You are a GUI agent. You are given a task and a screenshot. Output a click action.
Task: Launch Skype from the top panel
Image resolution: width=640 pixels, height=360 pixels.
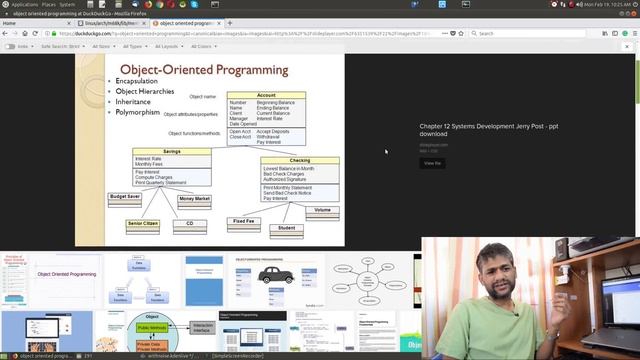(x=194, y=4)
